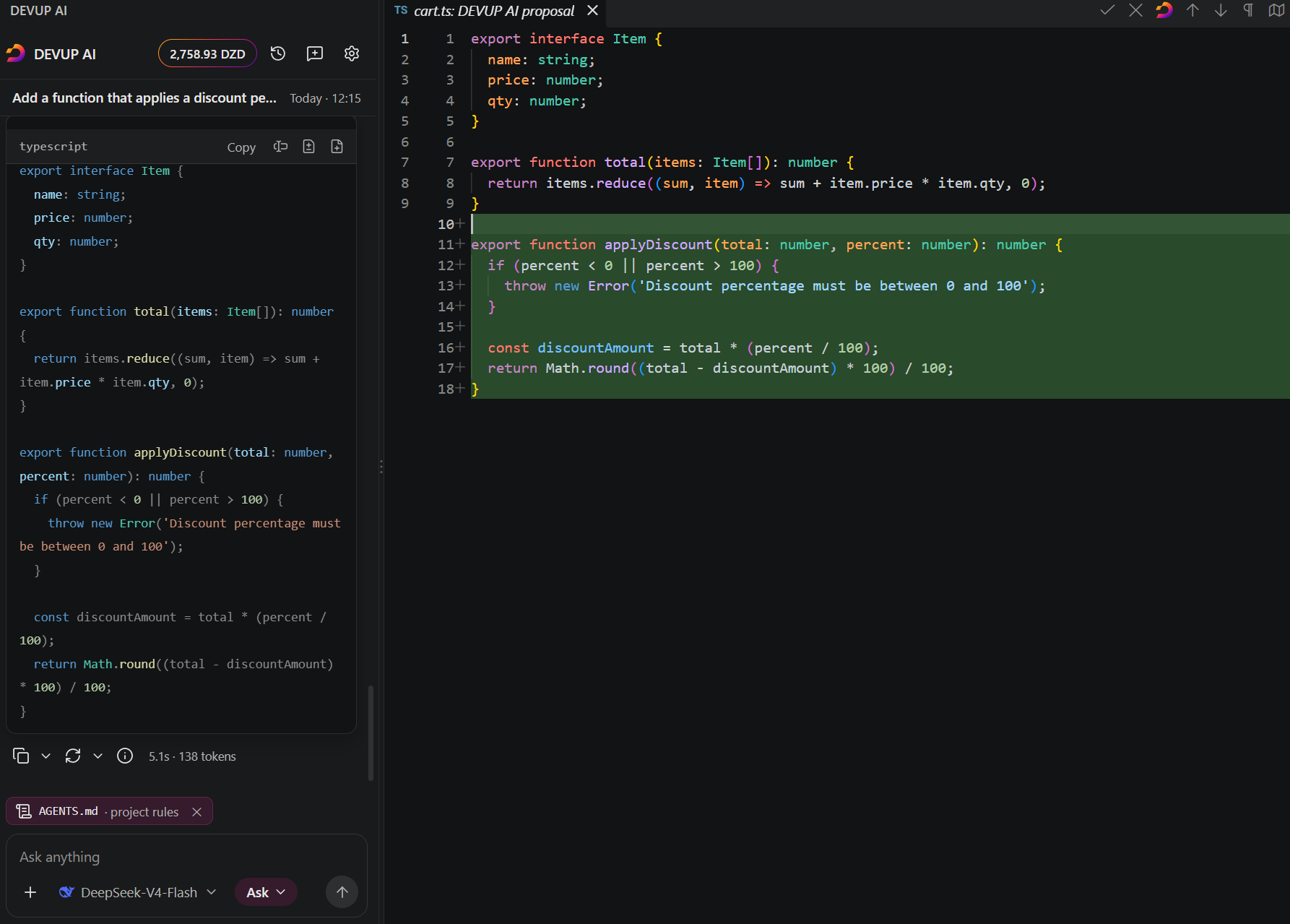Open the Ask mode dropdown
This screenshot has height=924, width=1290.
click(266, 892)
